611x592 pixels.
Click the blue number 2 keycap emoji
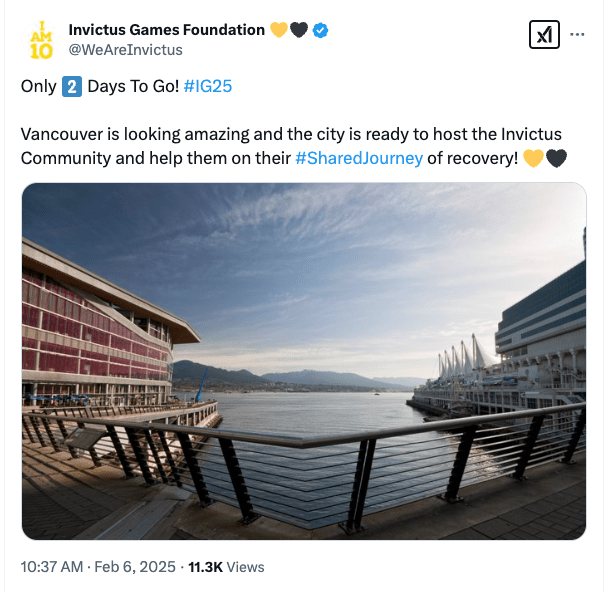point(72,86)
